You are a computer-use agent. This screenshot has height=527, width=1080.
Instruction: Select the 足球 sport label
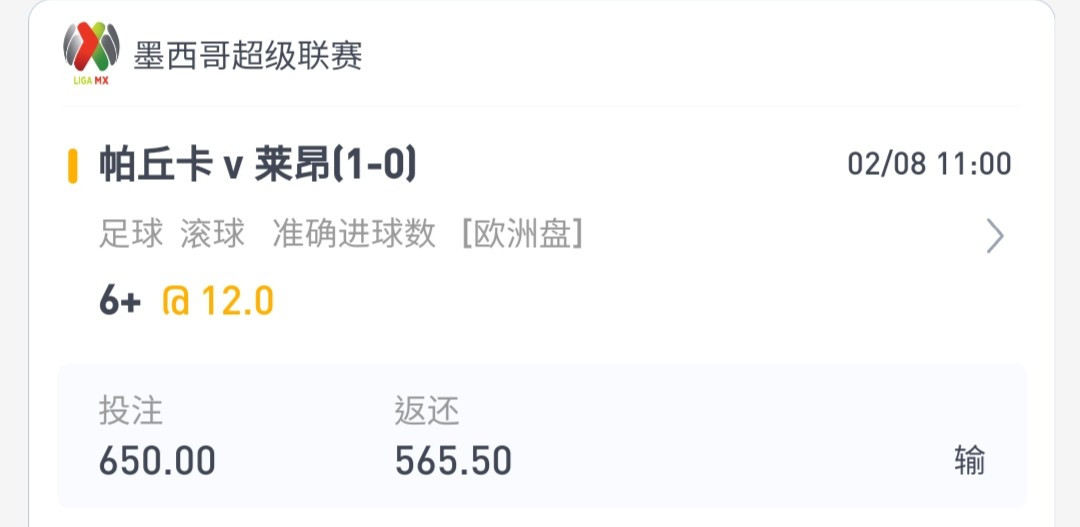(131, 234)
